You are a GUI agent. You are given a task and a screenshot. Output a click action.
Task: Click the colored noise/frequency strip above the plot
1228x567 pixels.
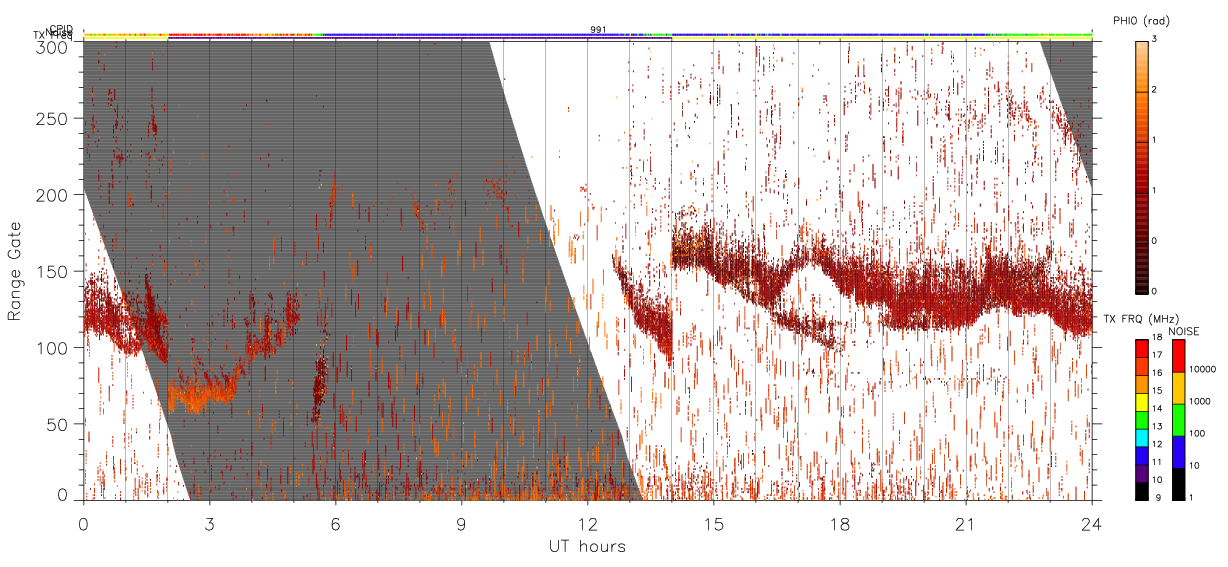[x=587, y=36]
